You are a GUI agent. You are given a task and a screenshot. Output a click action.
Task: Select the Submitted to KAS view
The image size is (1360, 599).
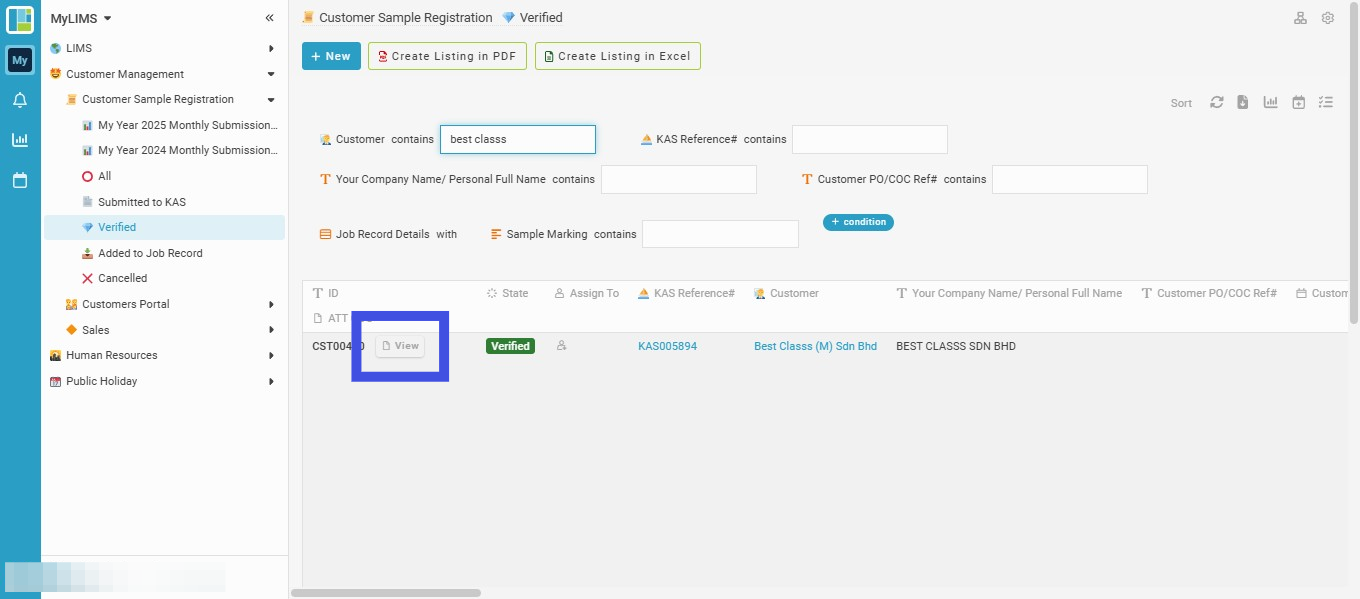[142, 202]
